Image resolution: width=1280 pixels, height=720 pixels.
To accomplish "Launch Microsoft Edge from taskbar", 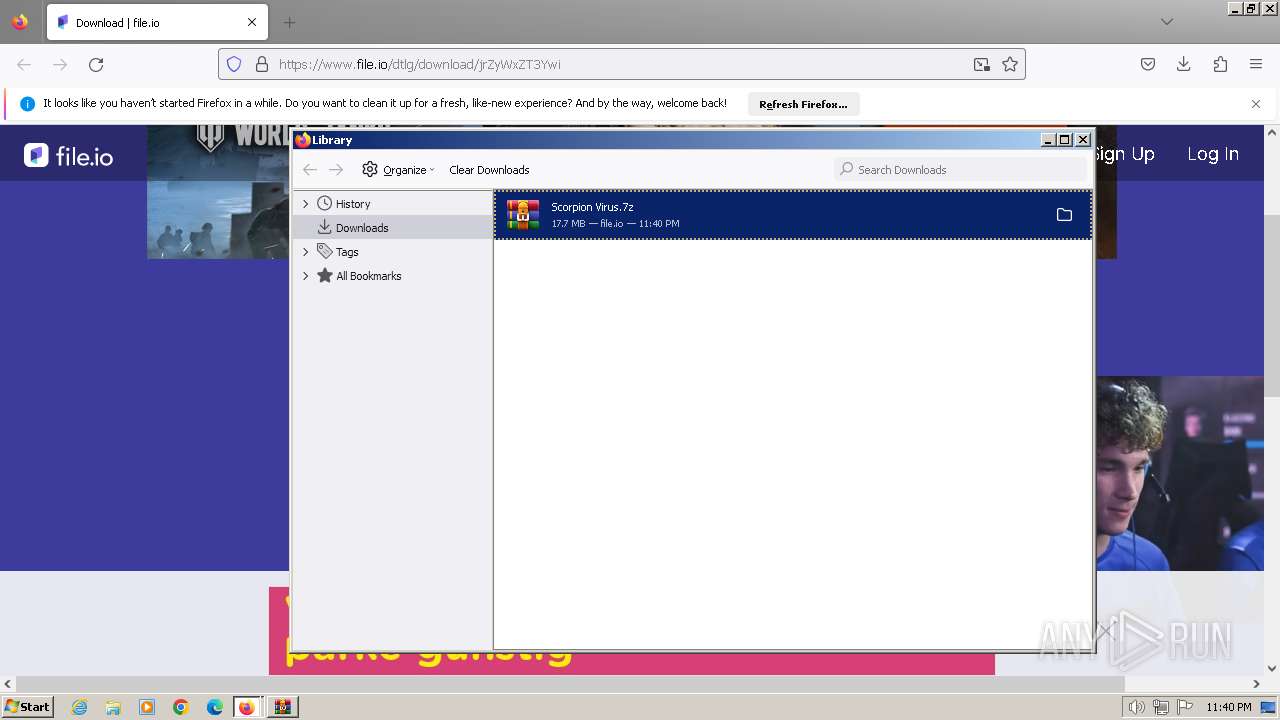I will click(215, 707).
